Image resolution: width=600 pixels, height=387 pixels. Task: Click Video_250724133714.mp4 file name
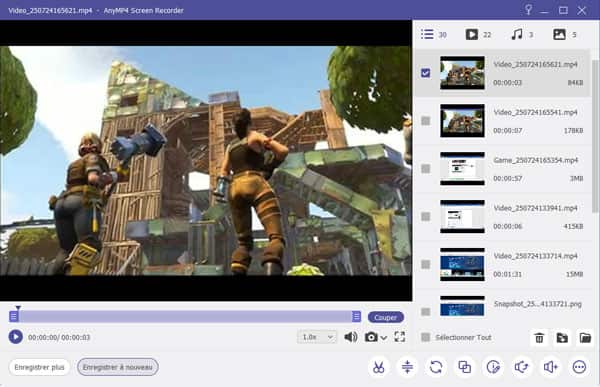click(535, 256)
